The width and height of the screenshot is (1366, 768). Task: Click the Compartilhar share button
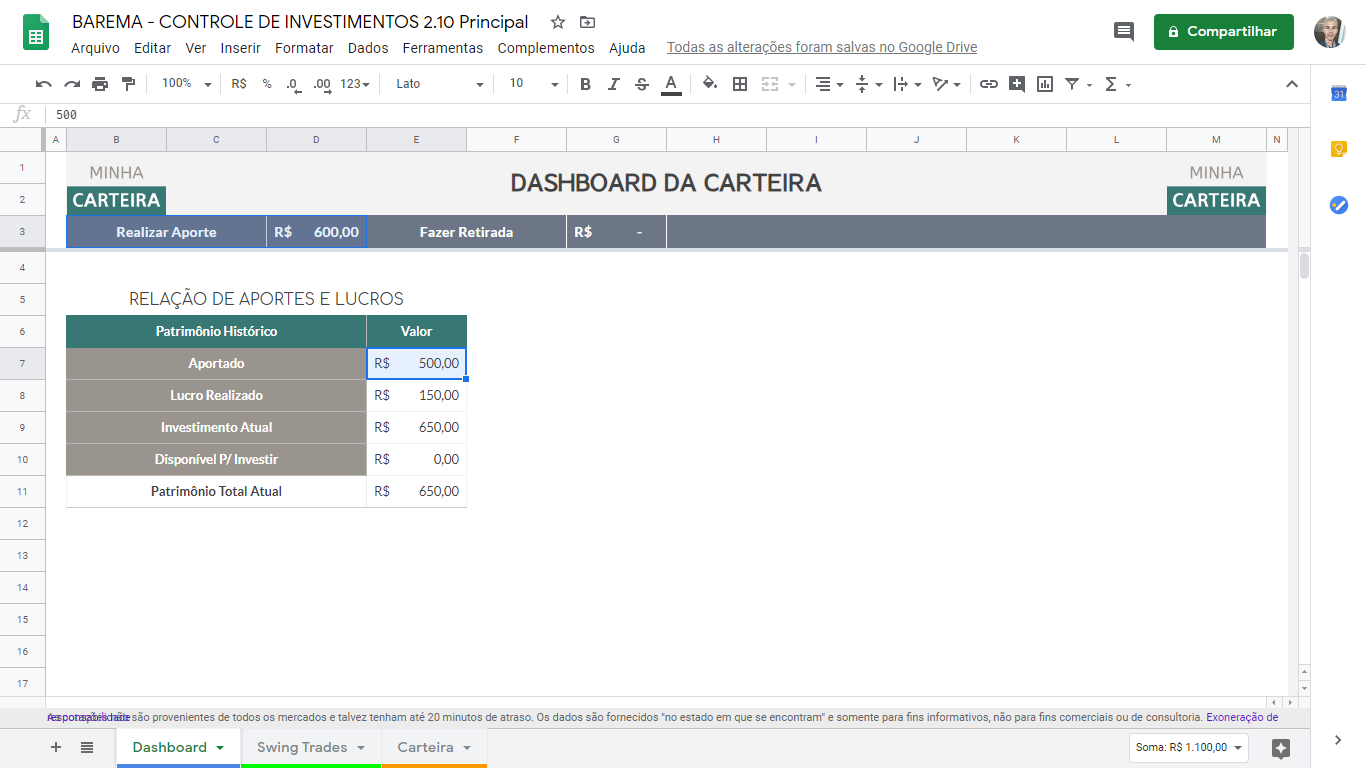(1224, 32)
